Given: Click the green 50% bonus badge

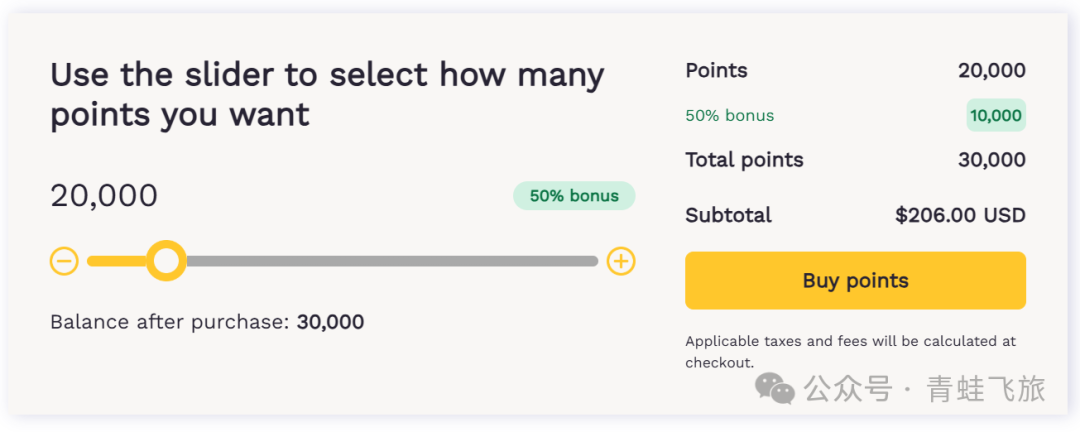Looking at the screenshot, I should pos(574,196).
